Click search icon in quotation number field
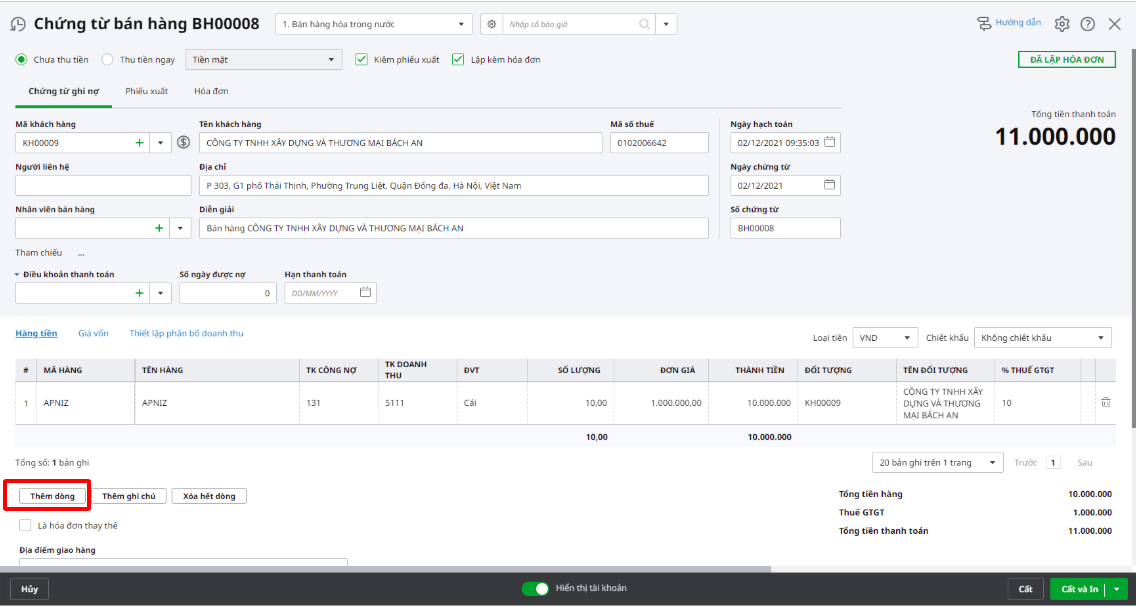 tap(645, 24)
